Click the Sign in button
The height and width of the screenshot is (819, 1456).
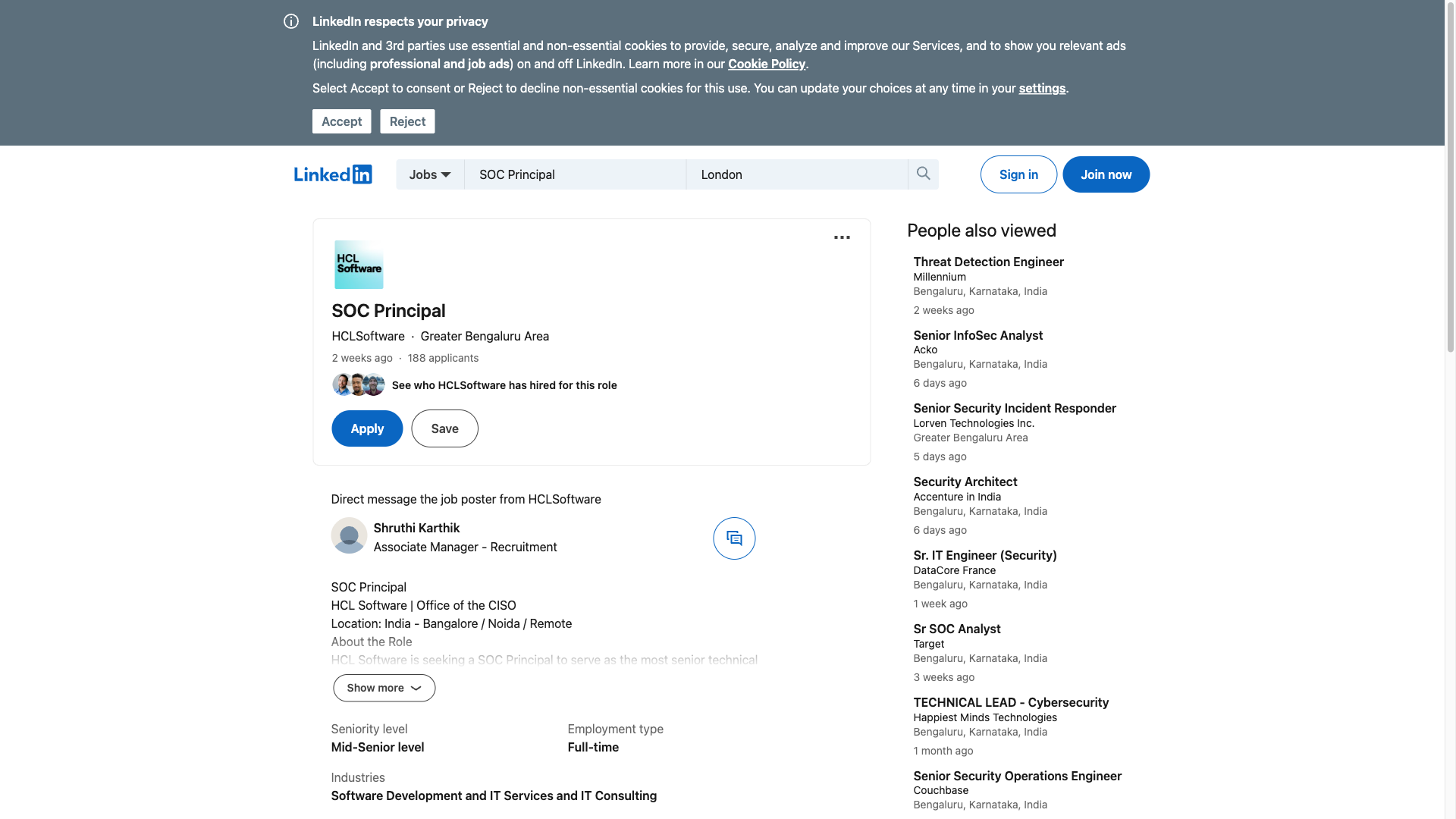(x=1018, y=174)
